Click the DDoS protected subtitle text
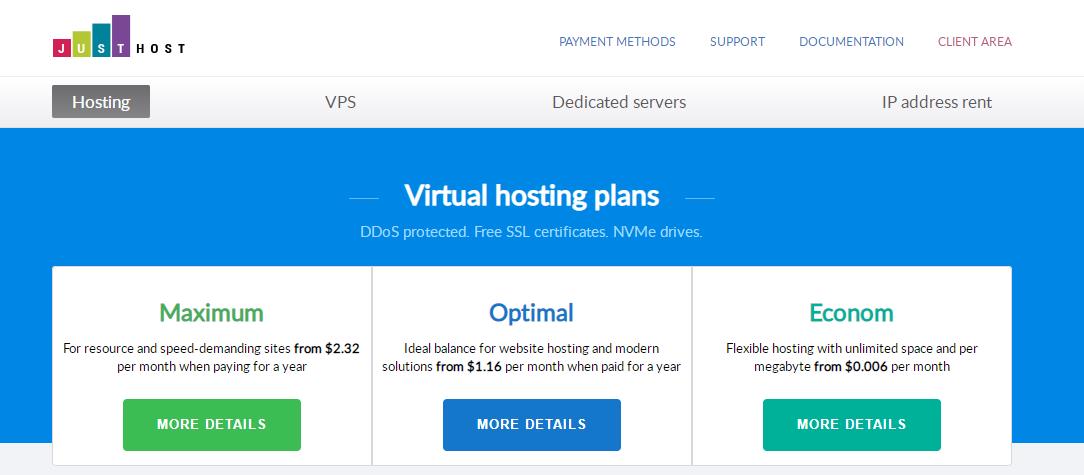 [531, 232]
